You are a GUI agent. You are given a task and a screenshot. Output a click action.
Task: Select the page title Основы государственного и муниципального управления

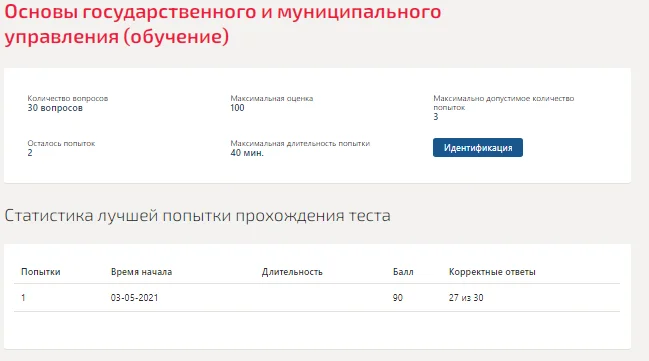223,24
